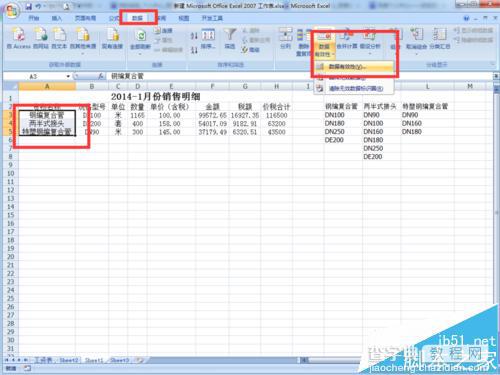The width and height of the screenshot is (500, 375).
Task: Sort descending Z to A
Action: tap(194, 50)
